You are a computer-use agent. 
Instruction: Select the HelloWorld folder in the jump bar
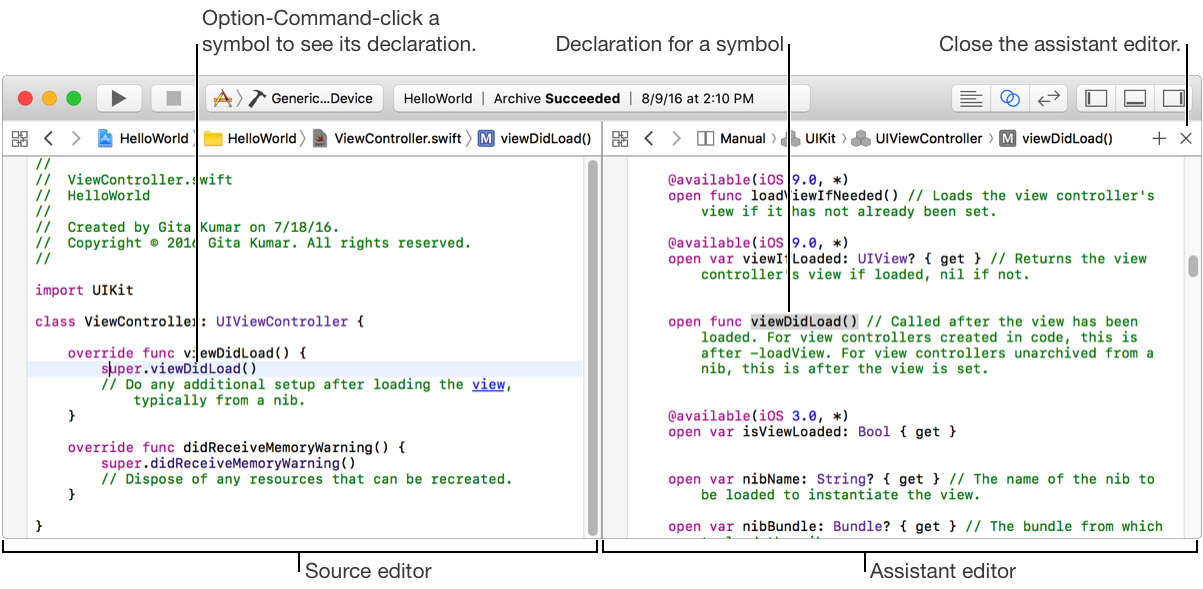tap(251, 139)
